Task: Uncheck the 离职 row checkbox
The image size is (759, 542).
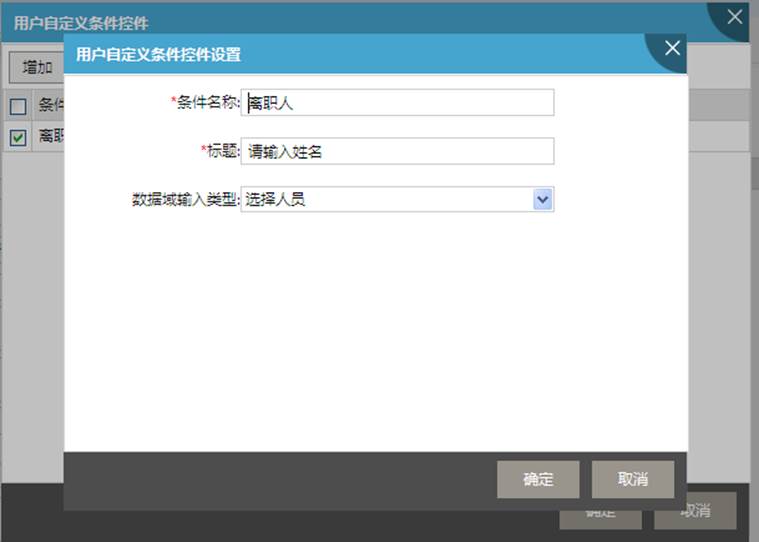Action: click(18, 138)
